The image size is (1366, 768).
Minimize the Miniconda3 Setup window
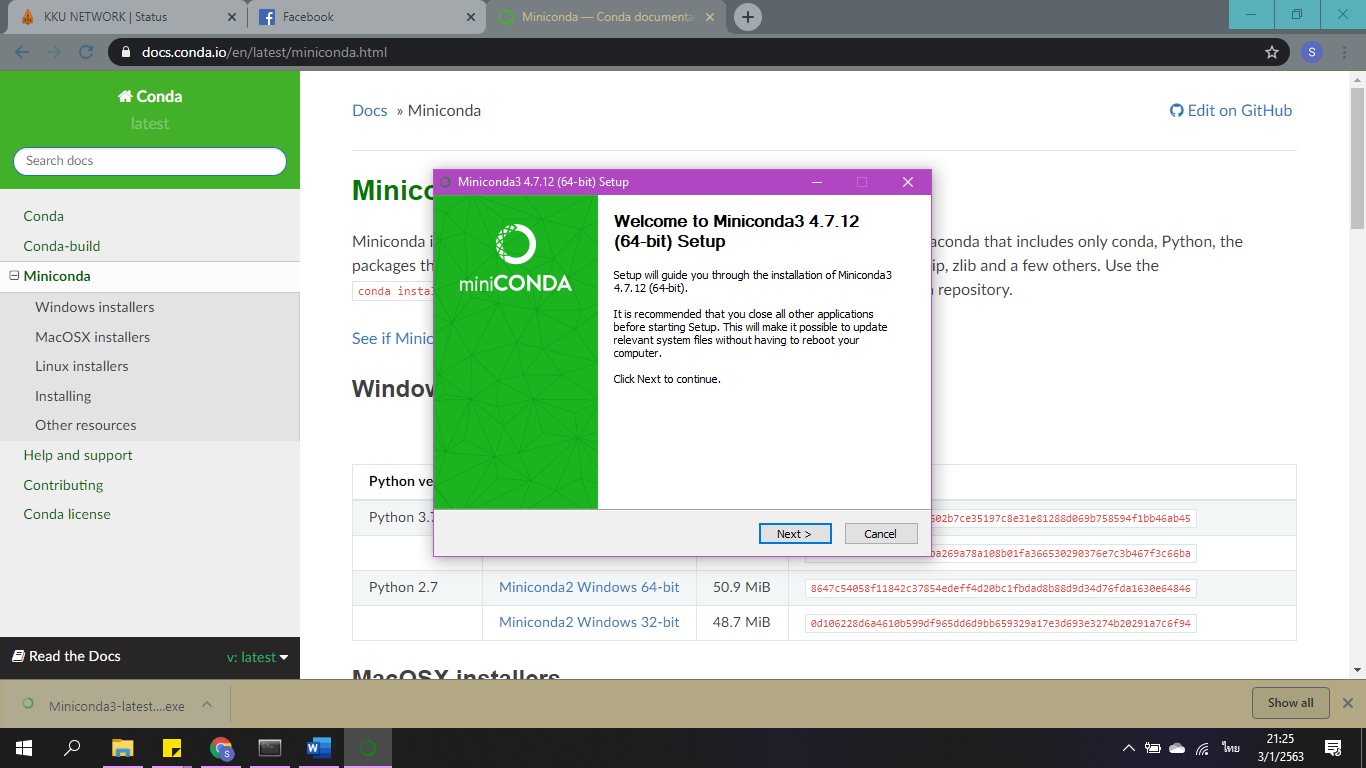tap(817, 182)
